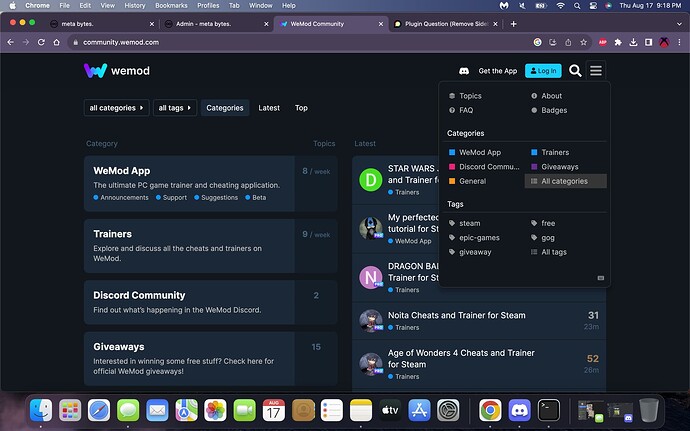Reload the page with the refresh icon
Screen dimensions: 690x431
pyautogui.click(x=41, y=42)
